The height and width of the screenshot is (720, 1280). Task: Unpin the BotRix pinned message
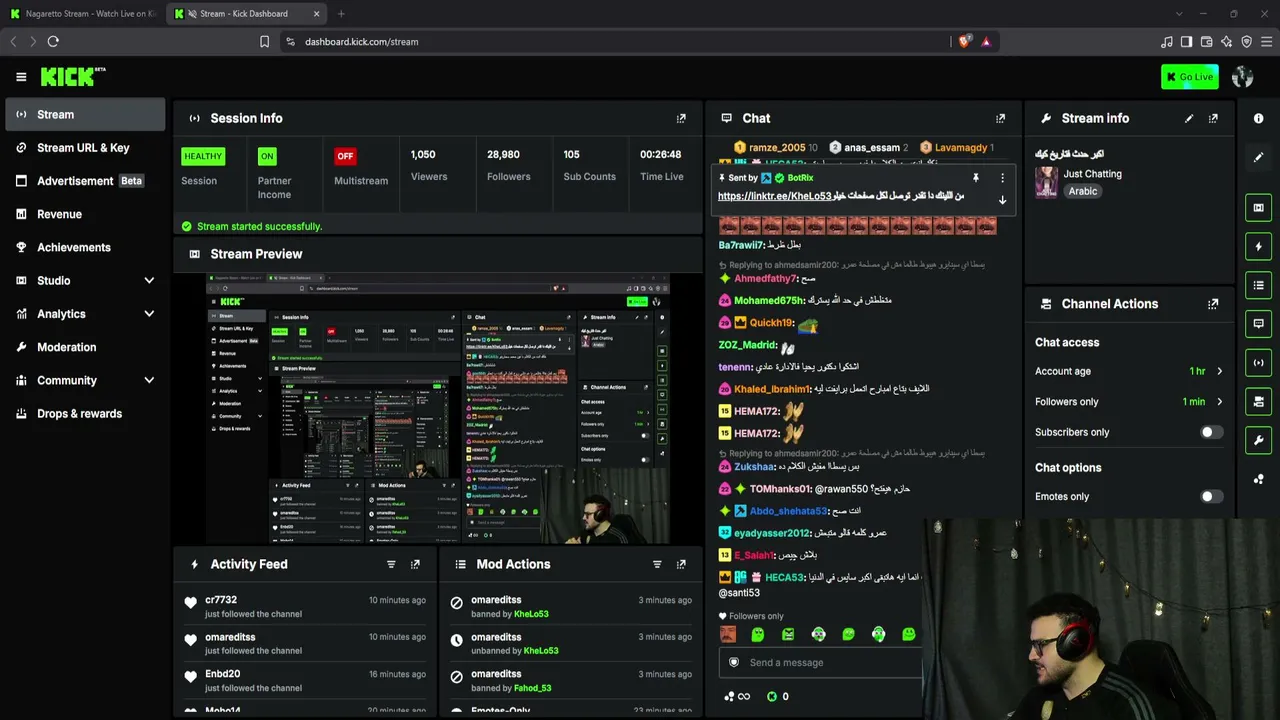coord(976,178)
